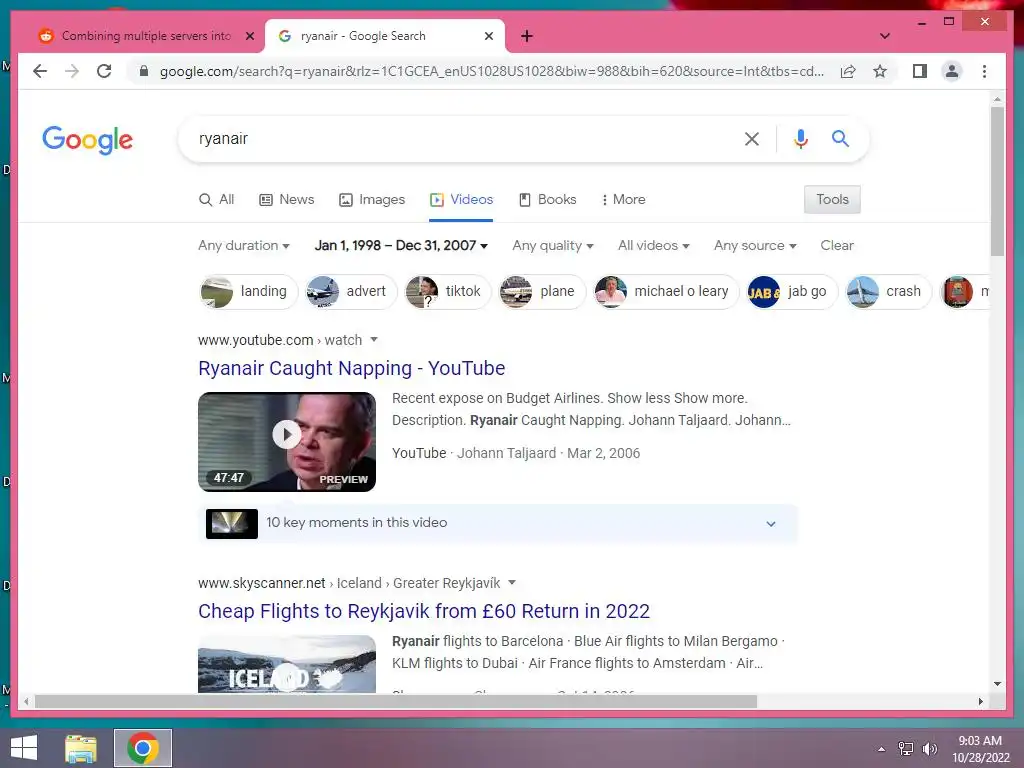Screen dimensions: 1024x768
Task: Show hidden system tray icons
Action: point(882,749)
